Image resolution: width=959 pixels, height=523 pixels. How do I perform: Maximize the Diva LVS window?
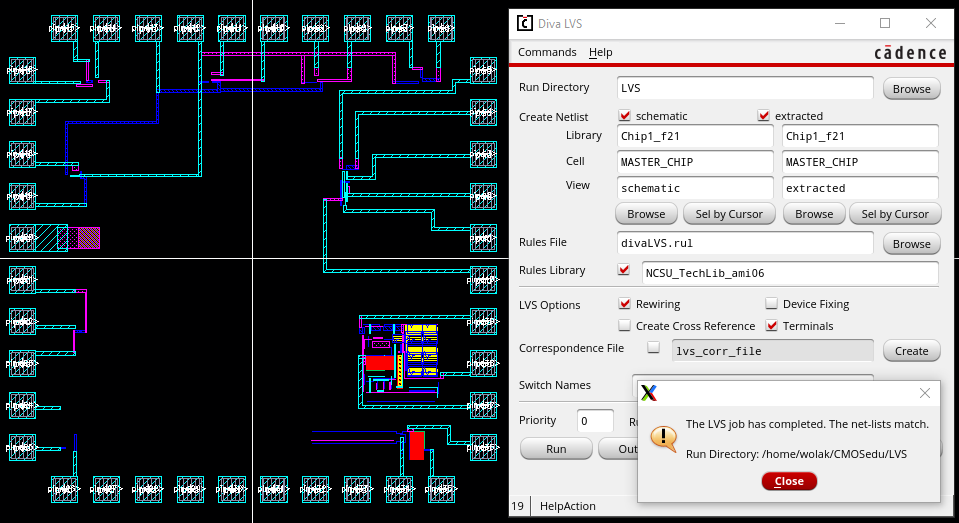(885, 23)
